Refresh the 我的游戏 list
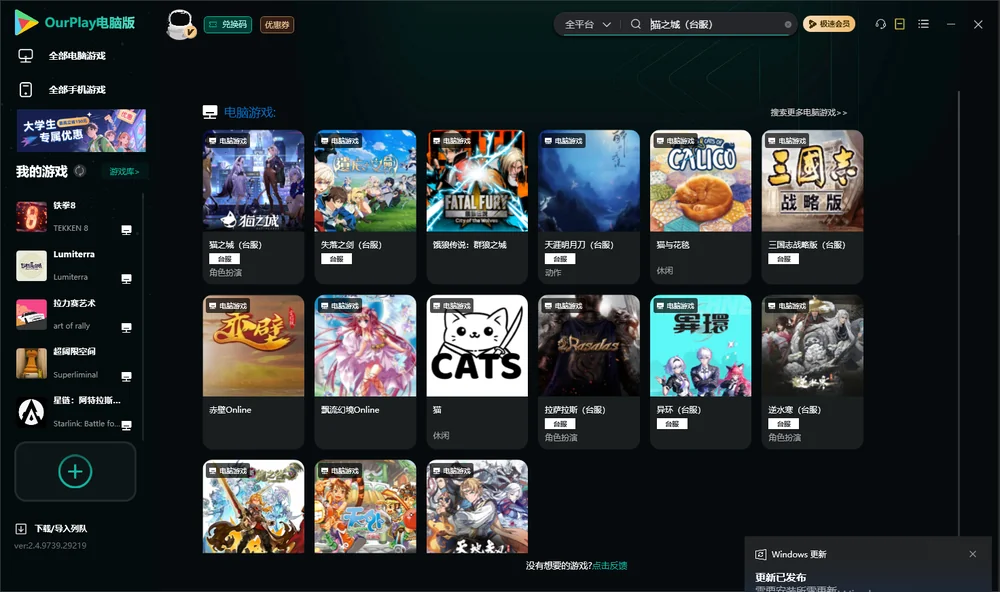The height and width of the screenshot is (592, 1000). coord(80,171)
